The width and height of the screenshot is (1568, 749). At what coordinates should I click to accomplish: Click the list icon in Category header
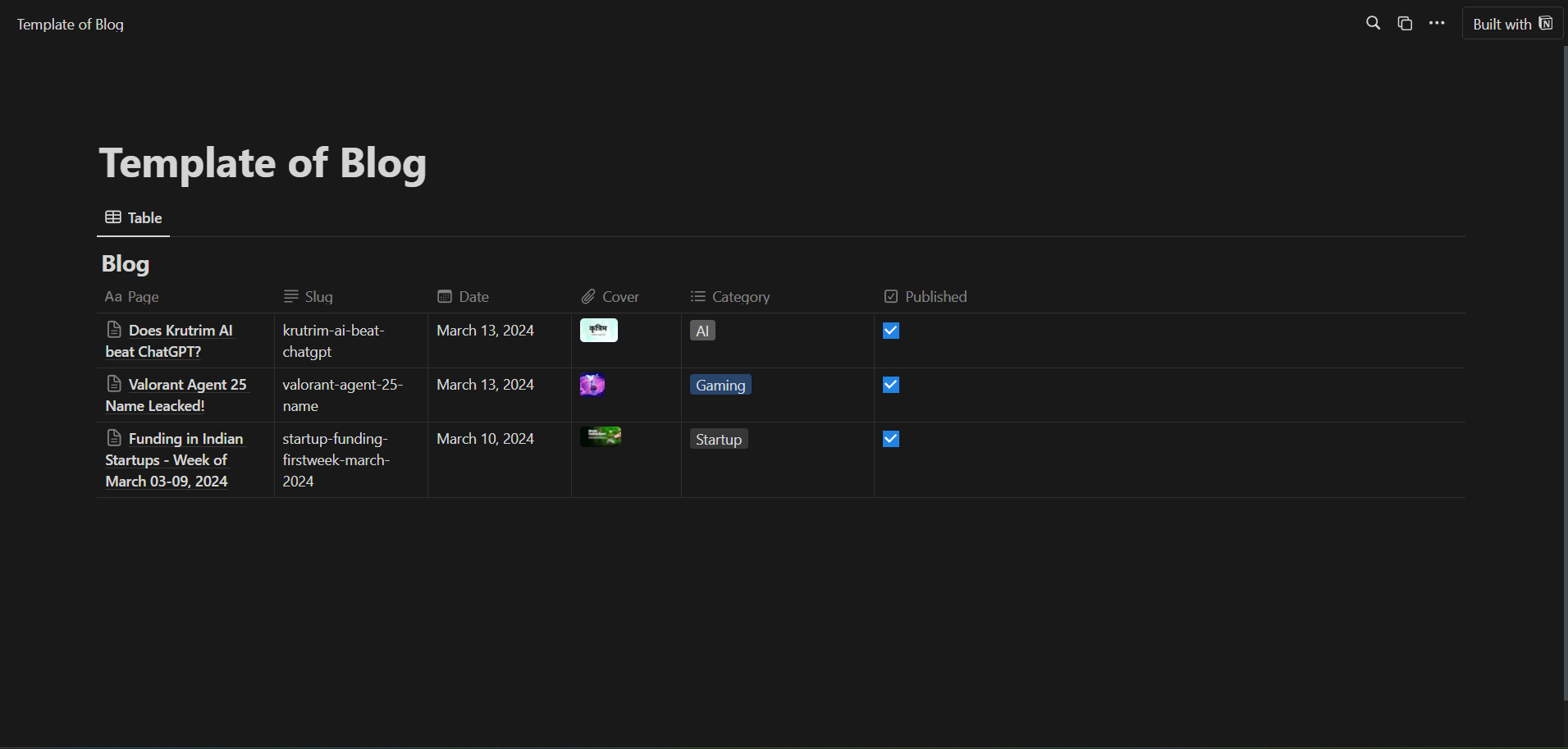(x=698, y=296)
